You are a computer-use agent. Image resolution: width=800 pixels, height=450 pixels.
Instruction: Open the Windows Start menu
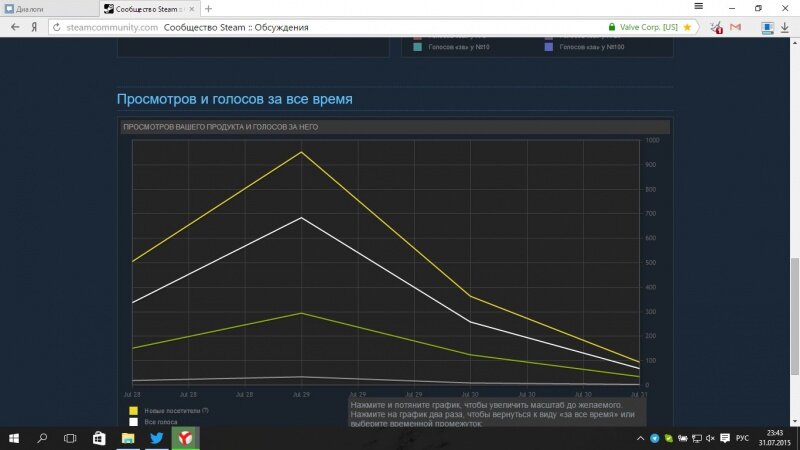[15, 438]
